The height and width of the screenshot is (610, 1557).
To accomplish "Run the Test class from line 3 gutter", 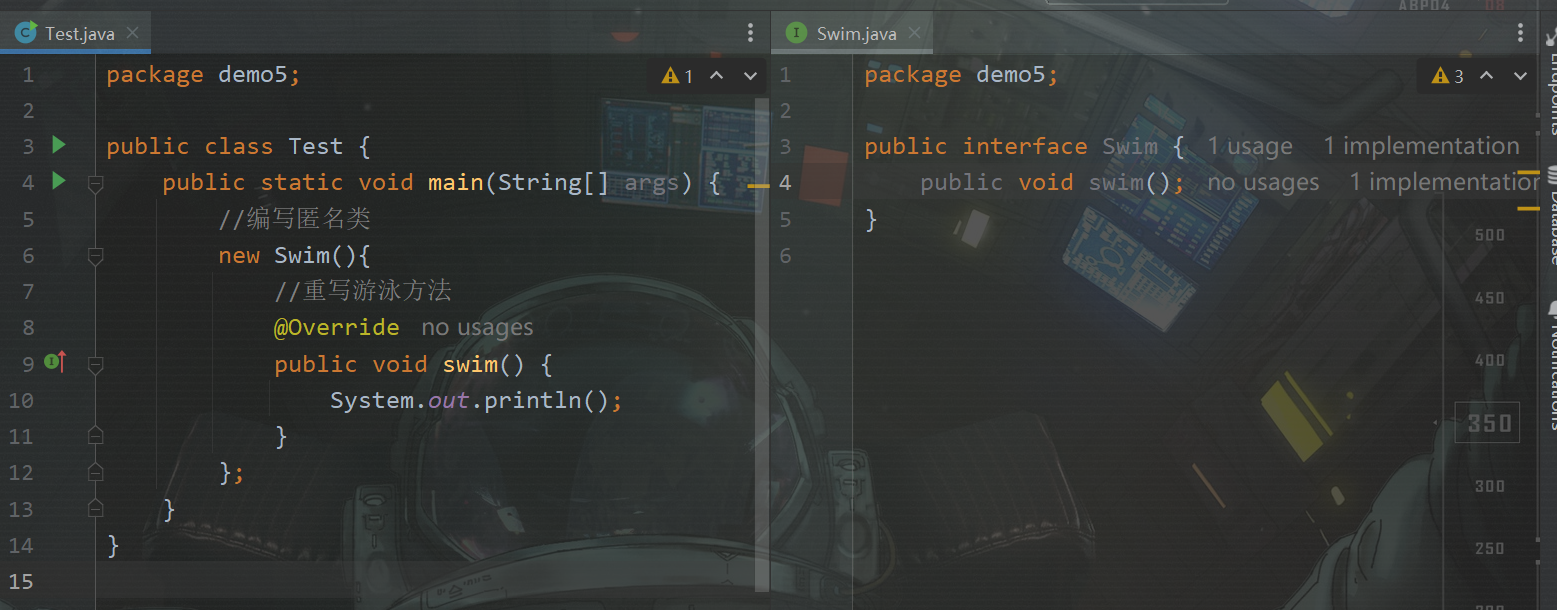I will [x=58, y=146].
